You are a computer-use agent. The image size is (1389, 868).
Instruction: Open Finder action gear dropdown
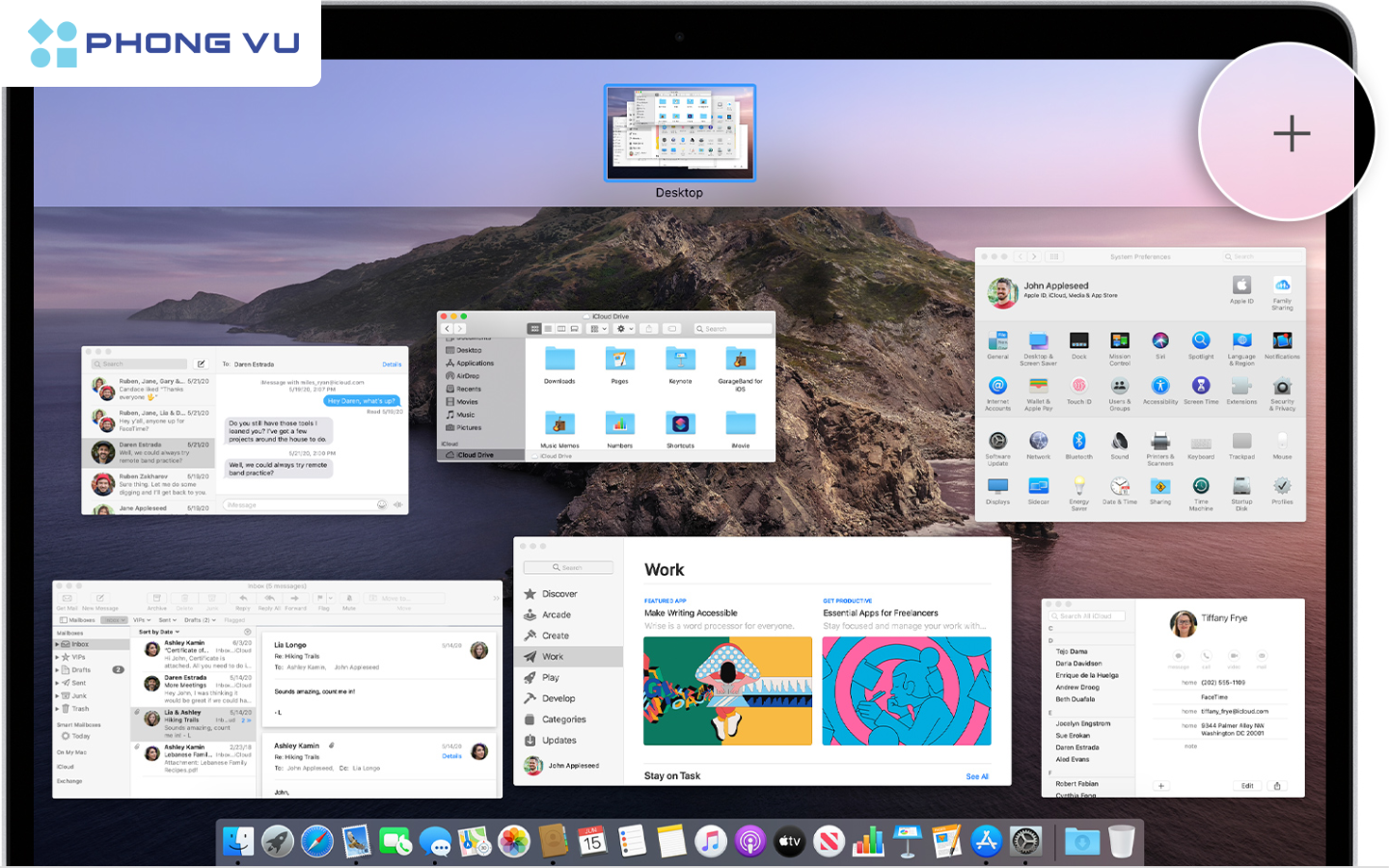624,329
